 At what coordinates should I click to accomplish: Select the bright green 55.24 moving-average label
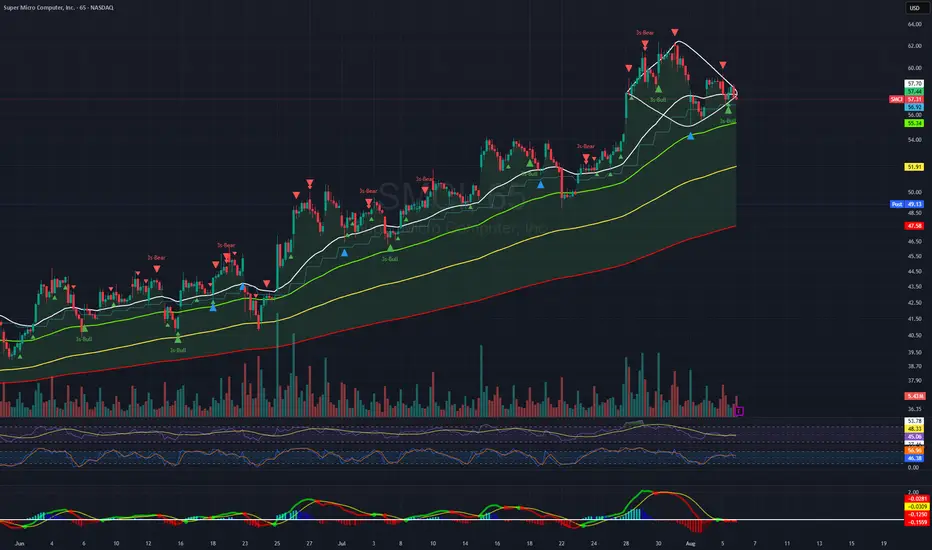click(914, 123)
